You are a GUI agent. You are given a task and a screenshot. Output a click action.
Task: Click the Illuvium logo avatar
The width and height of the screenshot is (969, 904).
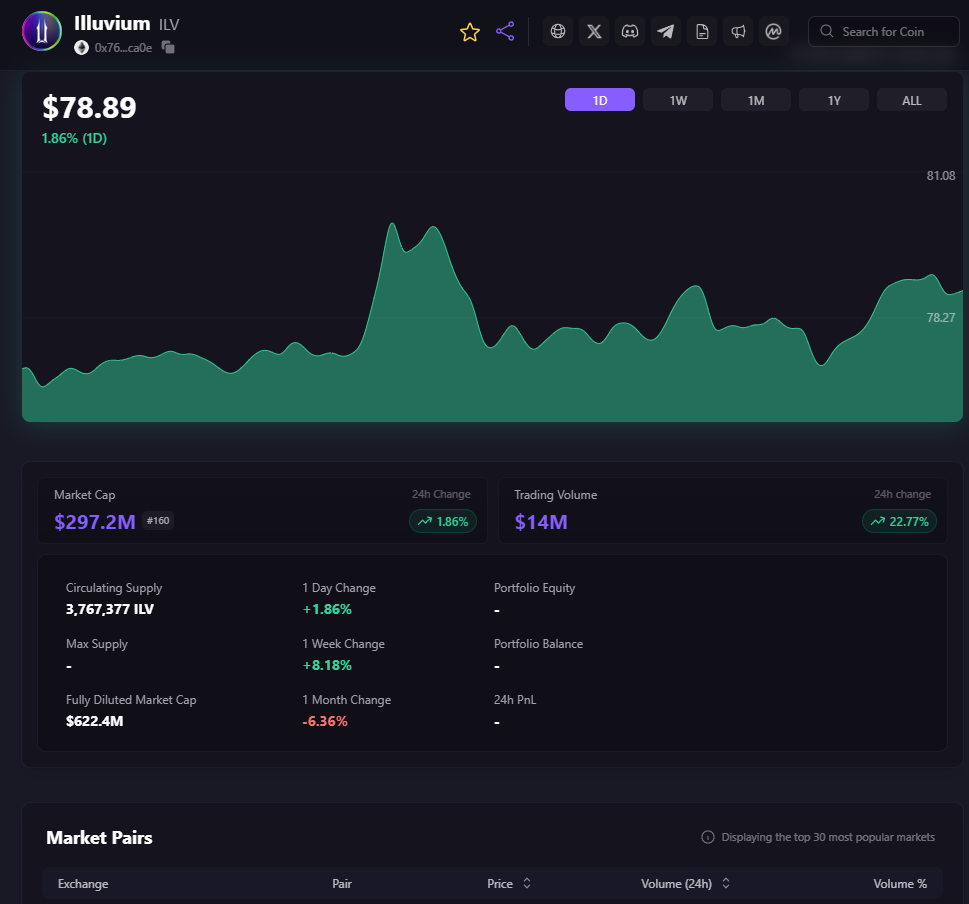click(41, 32)
